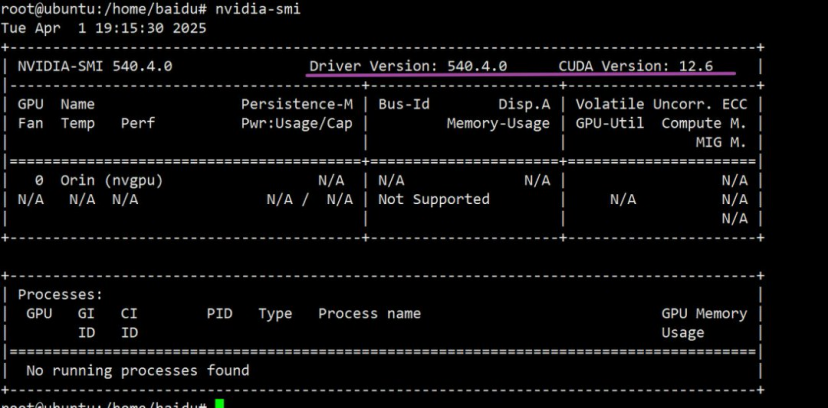The width and height of the screenshot is (828, 408).
Task: Click the green terminal cursor block
Action: (220, 404)
